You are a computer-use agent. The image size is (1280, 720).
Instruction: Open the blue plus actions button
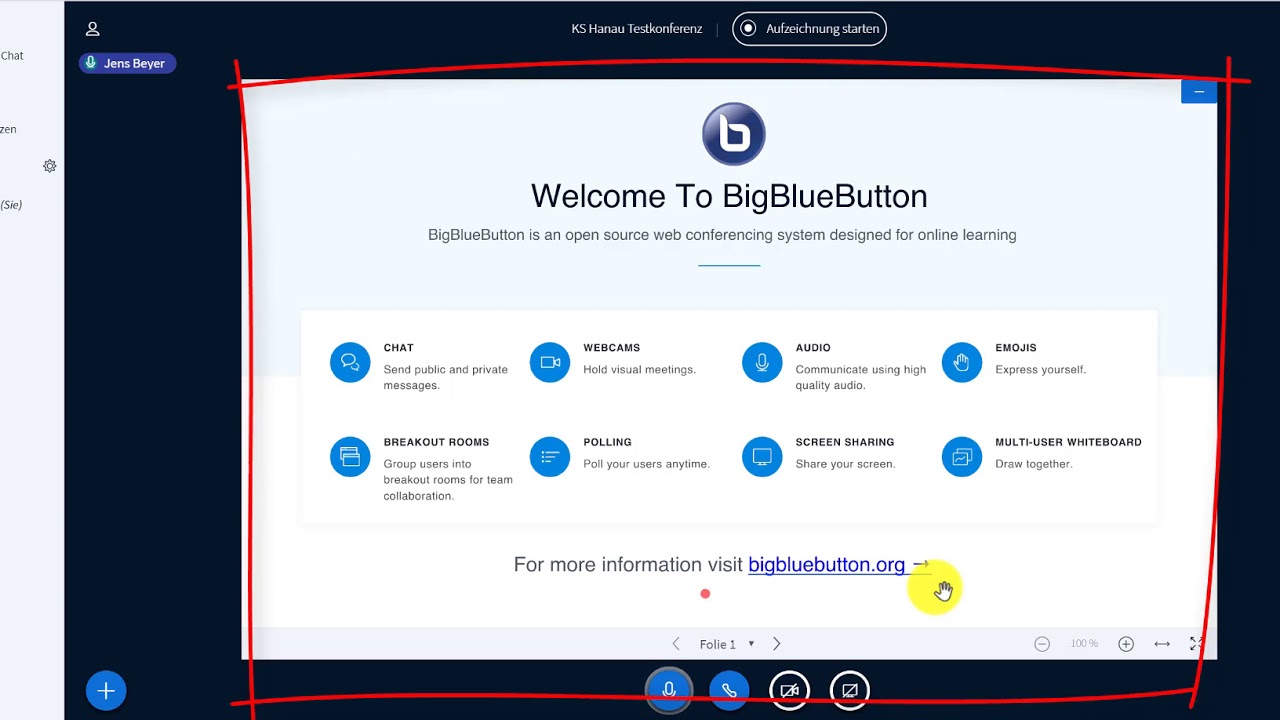point(106,691)
